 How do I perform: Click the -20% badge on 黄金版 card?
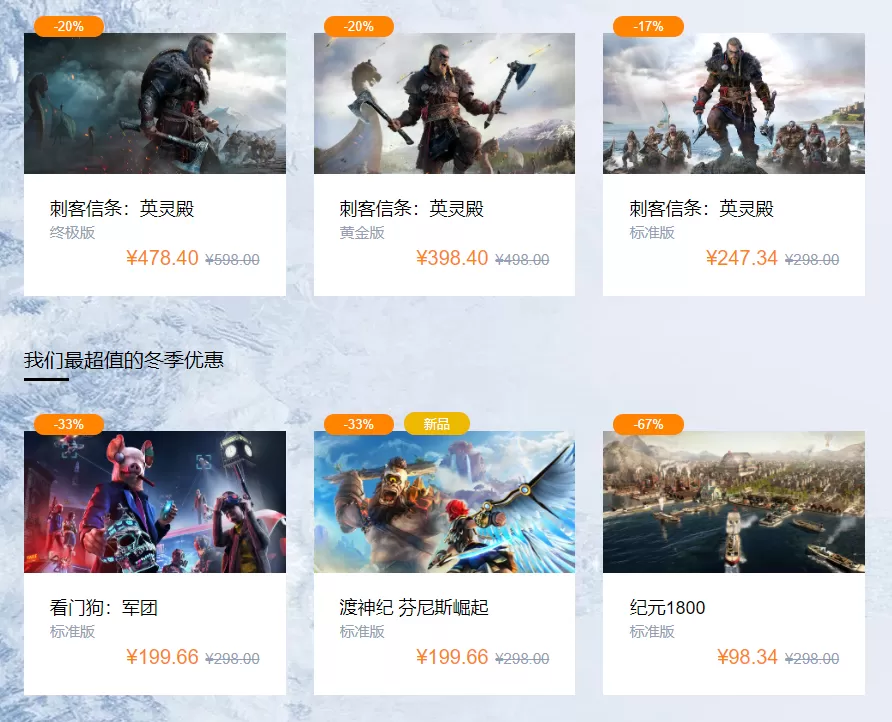coord(358,26)
